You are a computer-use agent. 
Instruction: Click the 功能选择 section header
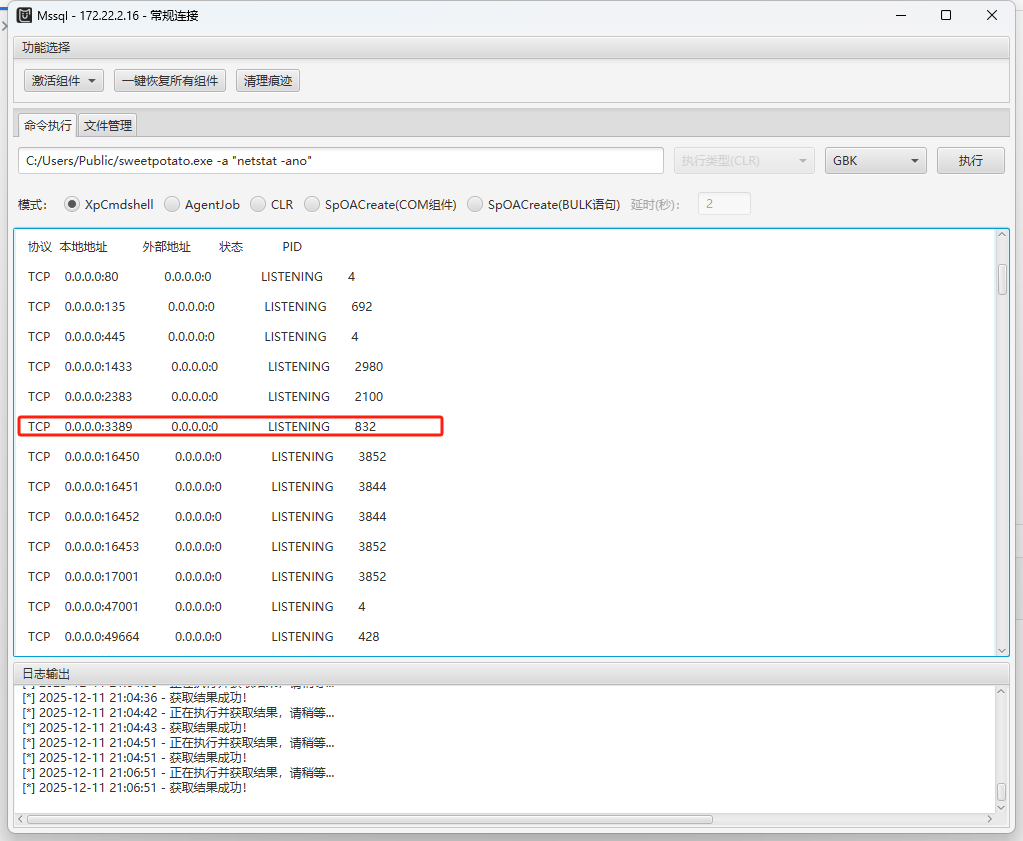(511, 48)
